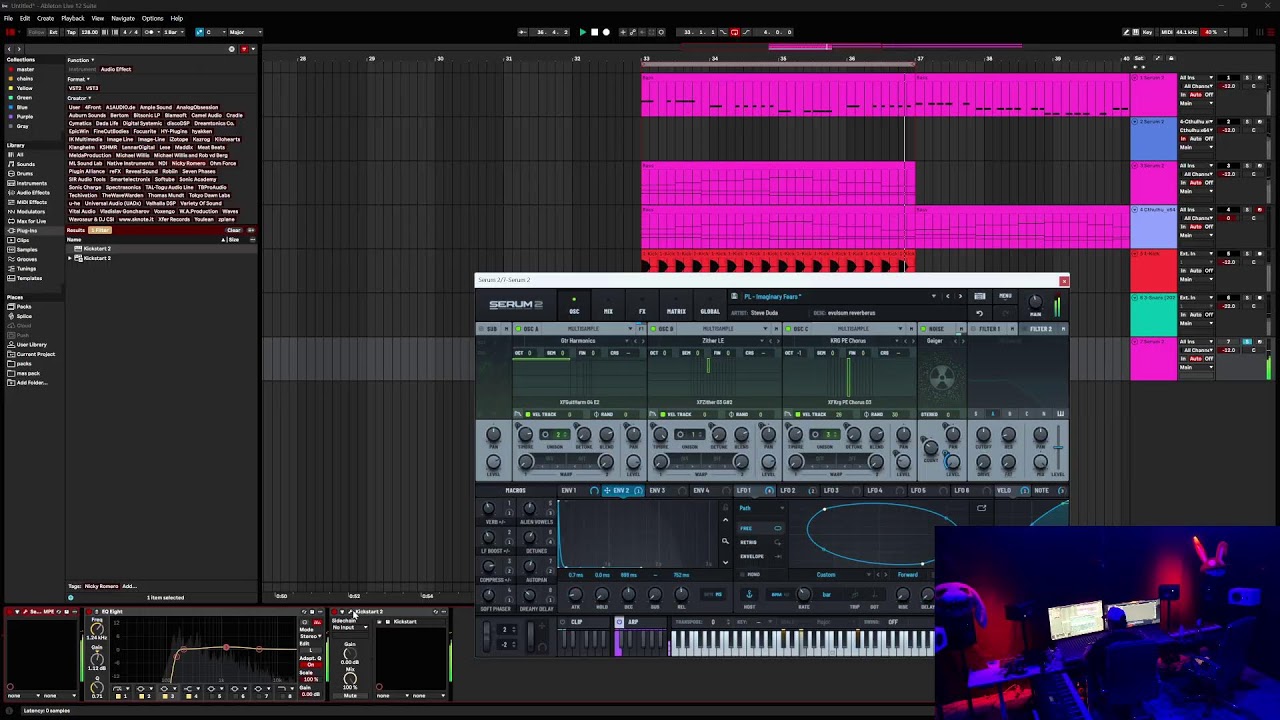
Task: Click the envelope zoom magnifier icon
Action: point(725,542)
